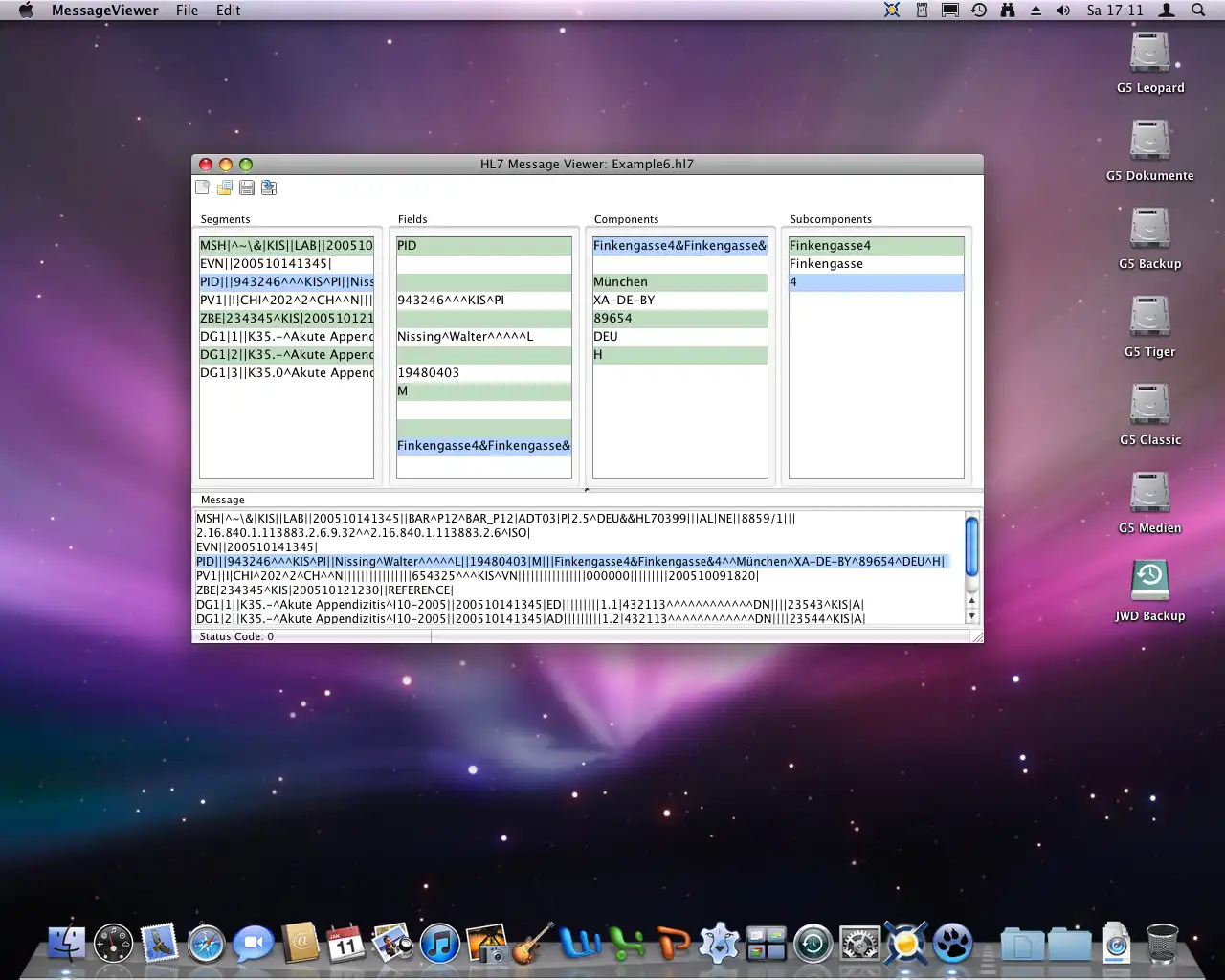Select the Nissing^Walter field entry
Viewport: 1225px width, 980px height.
[x=465, y=337]
